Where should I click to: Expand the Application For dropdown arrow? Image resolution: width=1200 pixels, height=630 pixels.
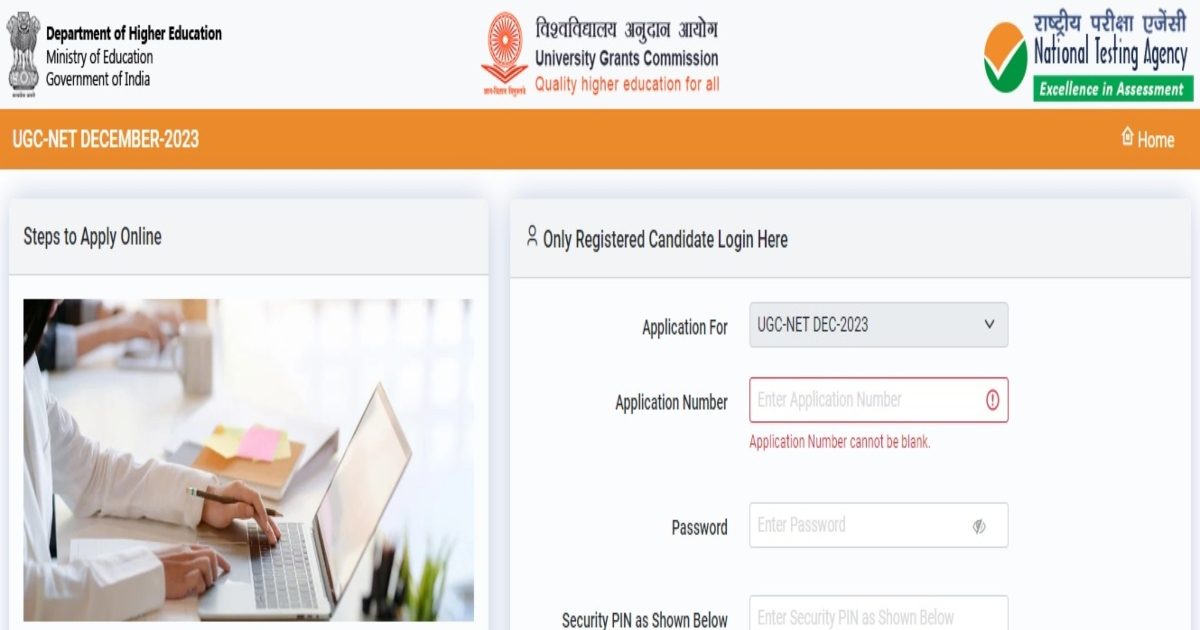pos(989,324)
